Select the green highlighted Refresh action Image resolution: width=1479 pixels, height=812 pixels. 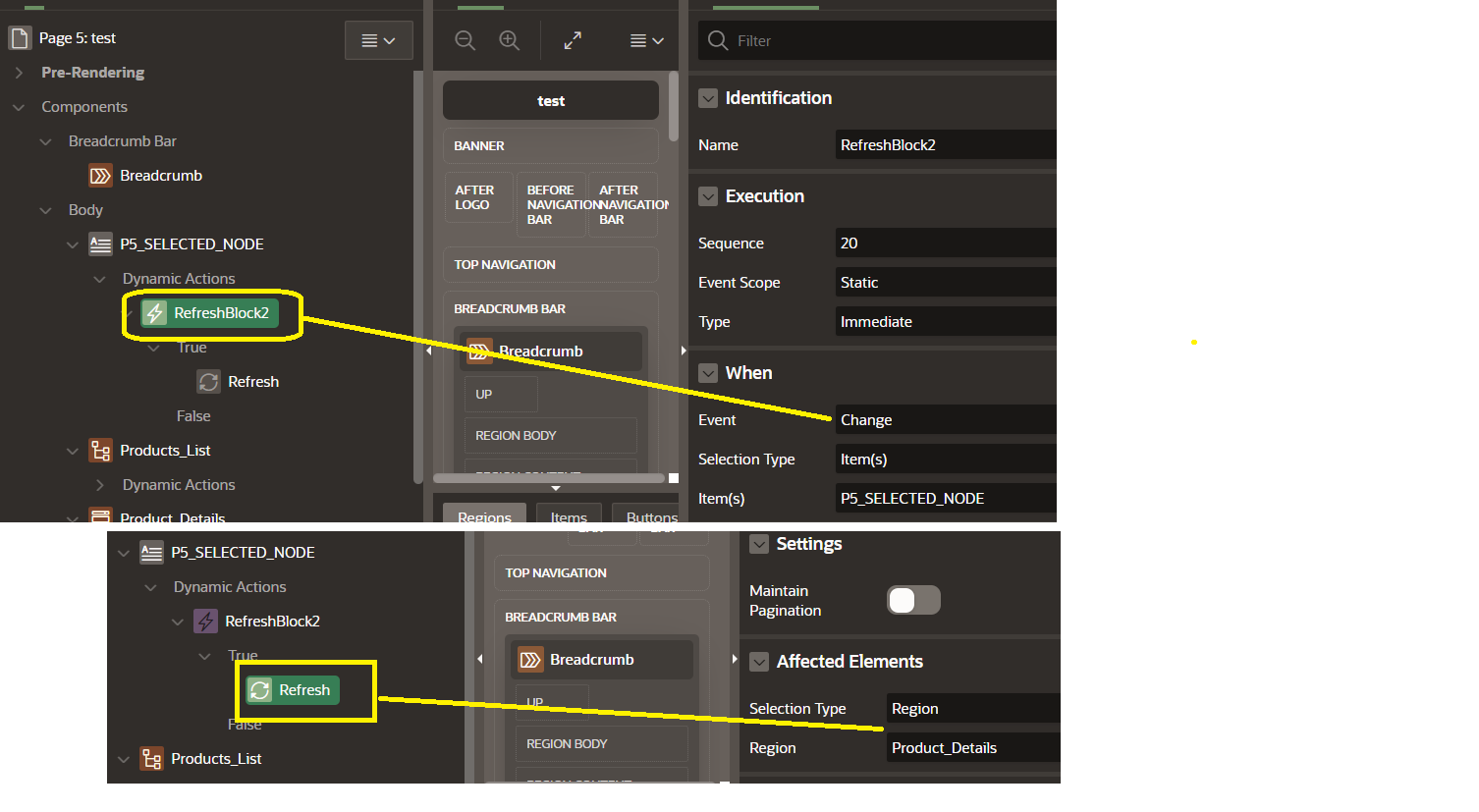[x=293, y=690]
